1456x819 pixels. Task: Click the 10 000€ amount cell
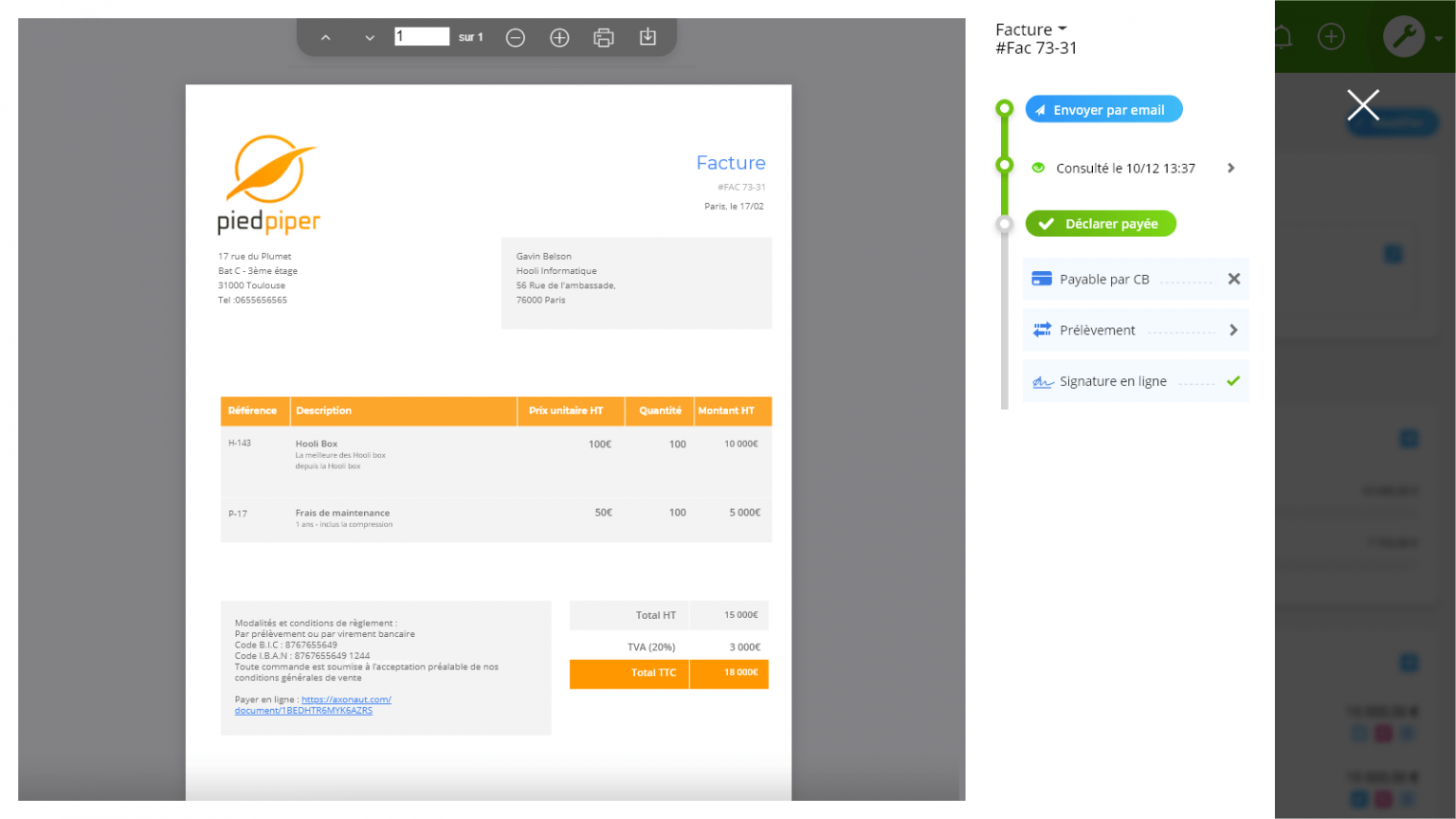(x=741, y=444)
